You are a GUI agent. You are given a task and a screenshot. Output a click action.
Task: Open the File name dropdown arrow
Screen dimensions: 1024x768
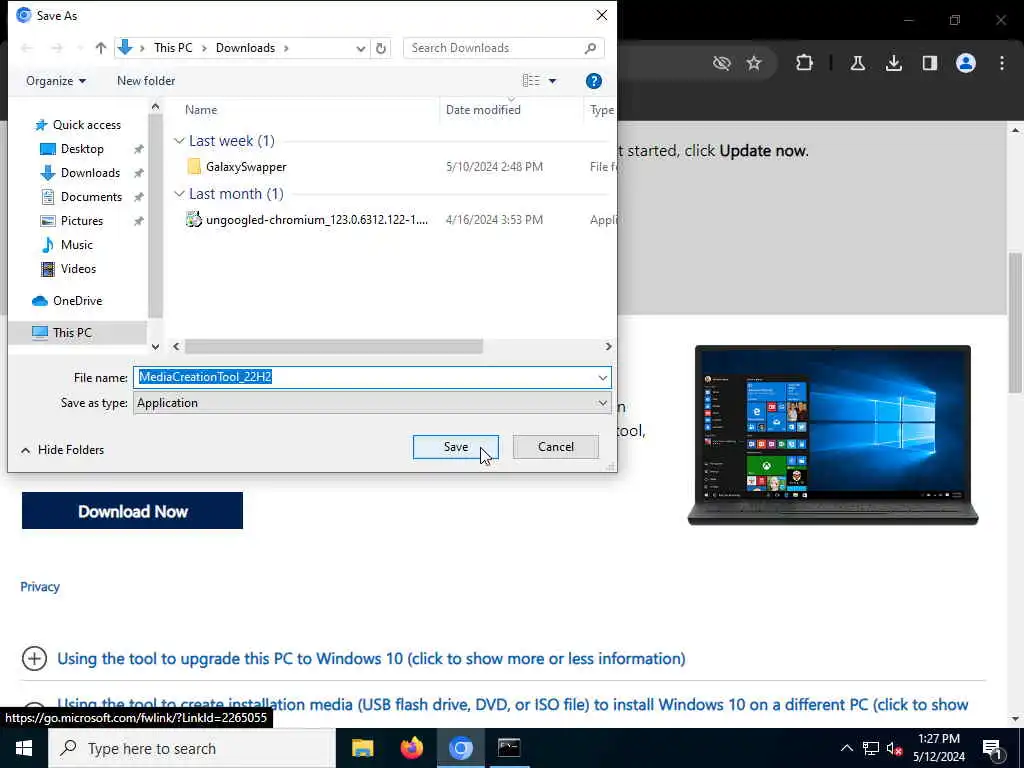(x=602, y=377)
